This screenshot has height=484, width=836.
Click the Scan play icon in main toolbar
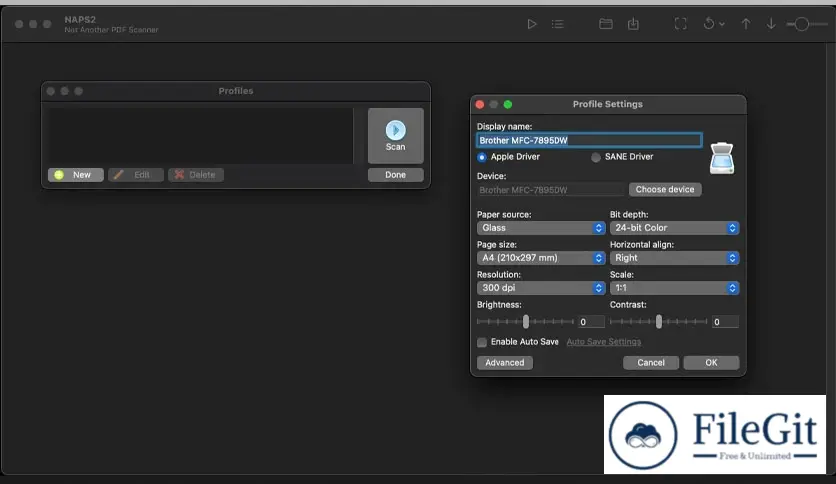532,24
